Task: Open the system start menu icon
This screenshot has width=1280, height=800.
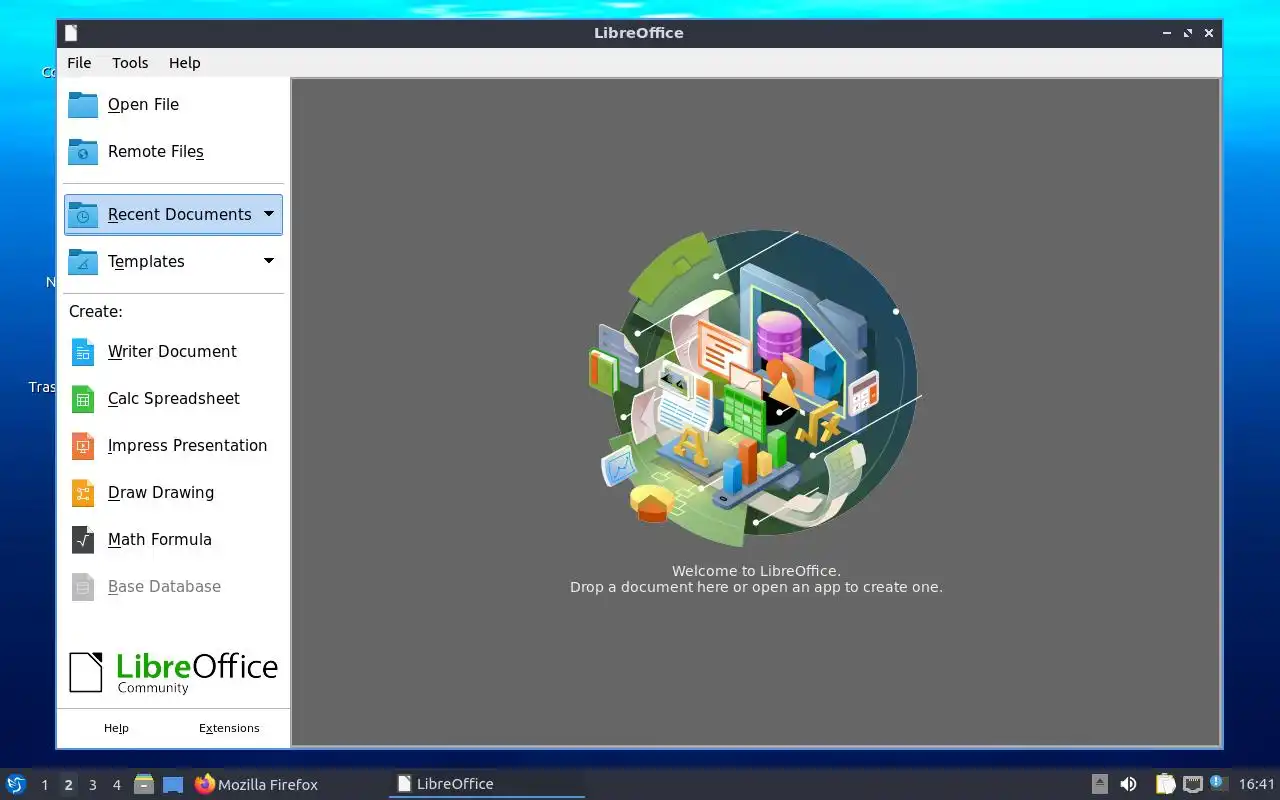Action: (16, 784)
